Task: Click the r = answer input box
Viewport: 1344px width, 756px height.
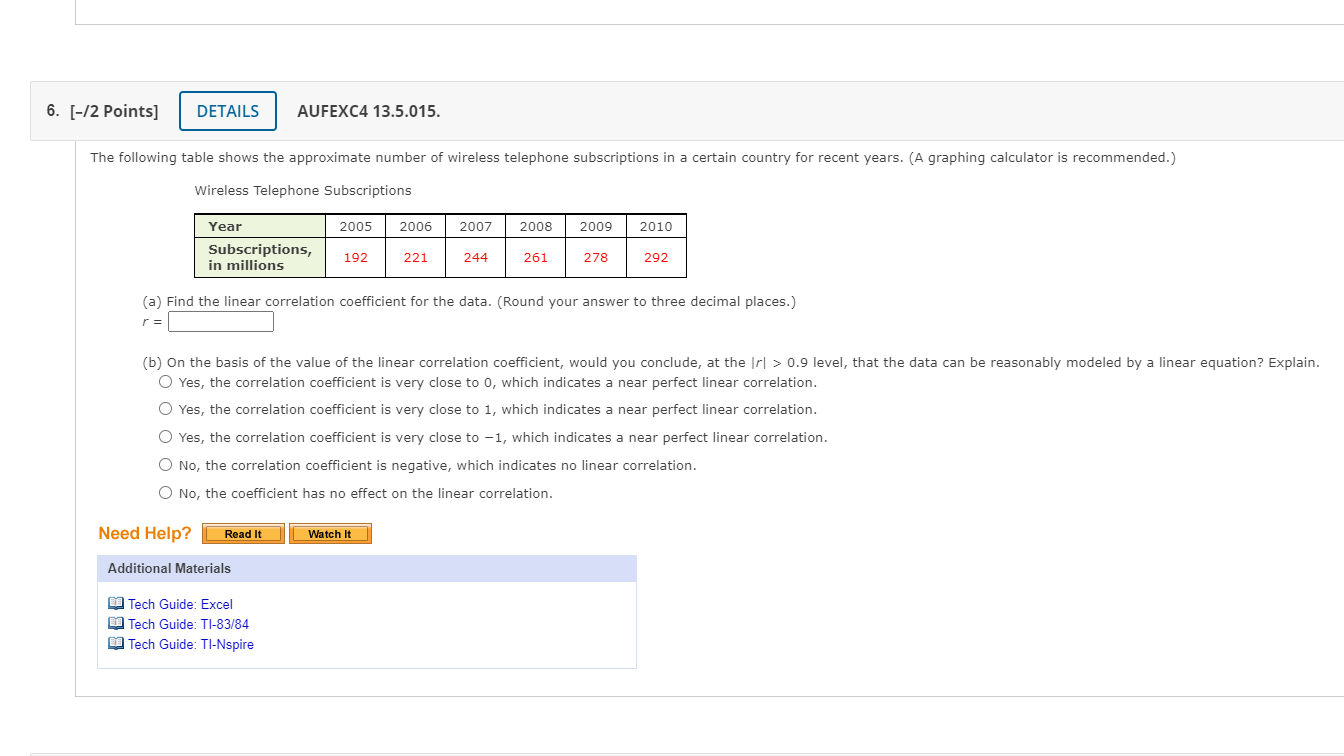Action: click(220, 321)
